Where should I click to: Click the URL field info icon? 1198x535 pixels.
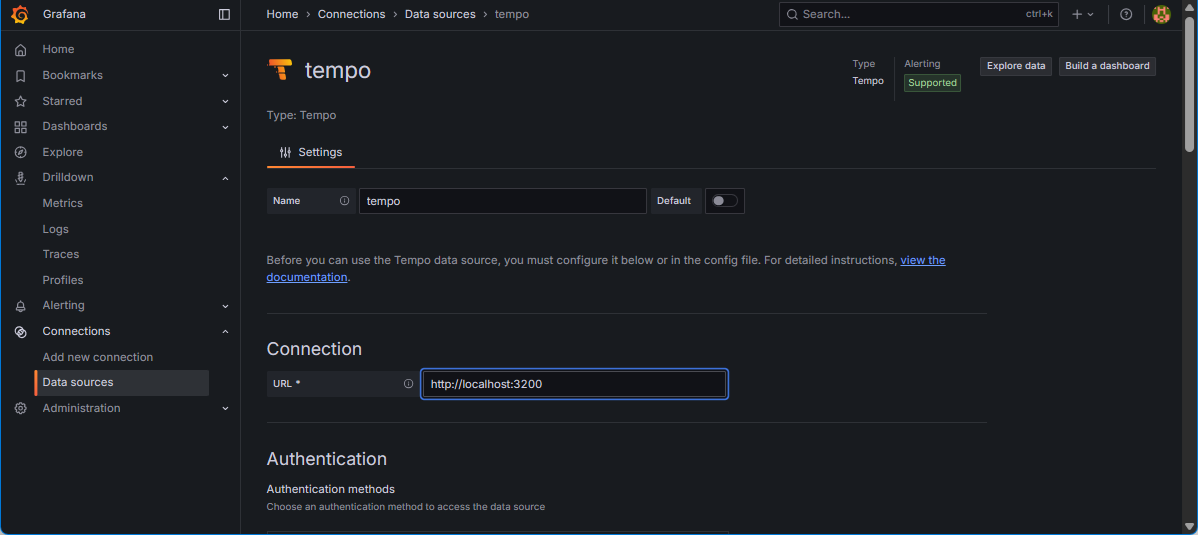[x=408, y=384]
